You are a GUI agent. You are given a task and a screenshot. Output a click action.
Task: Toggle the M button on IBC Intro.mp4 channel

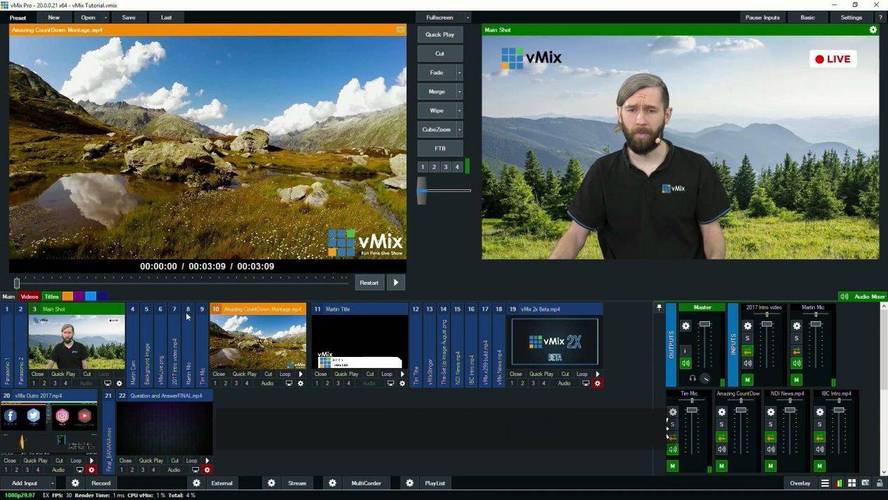(x=819, y=466)
